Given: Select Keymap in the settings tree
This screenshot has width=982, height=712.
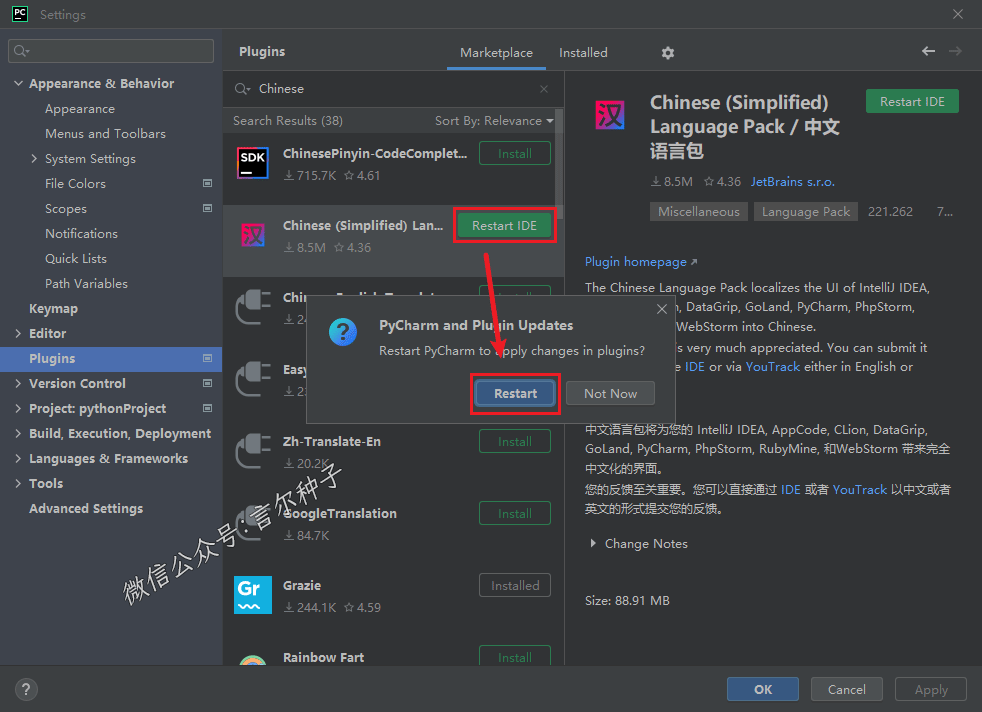Looking at the screenshot, I should [53, 309].
